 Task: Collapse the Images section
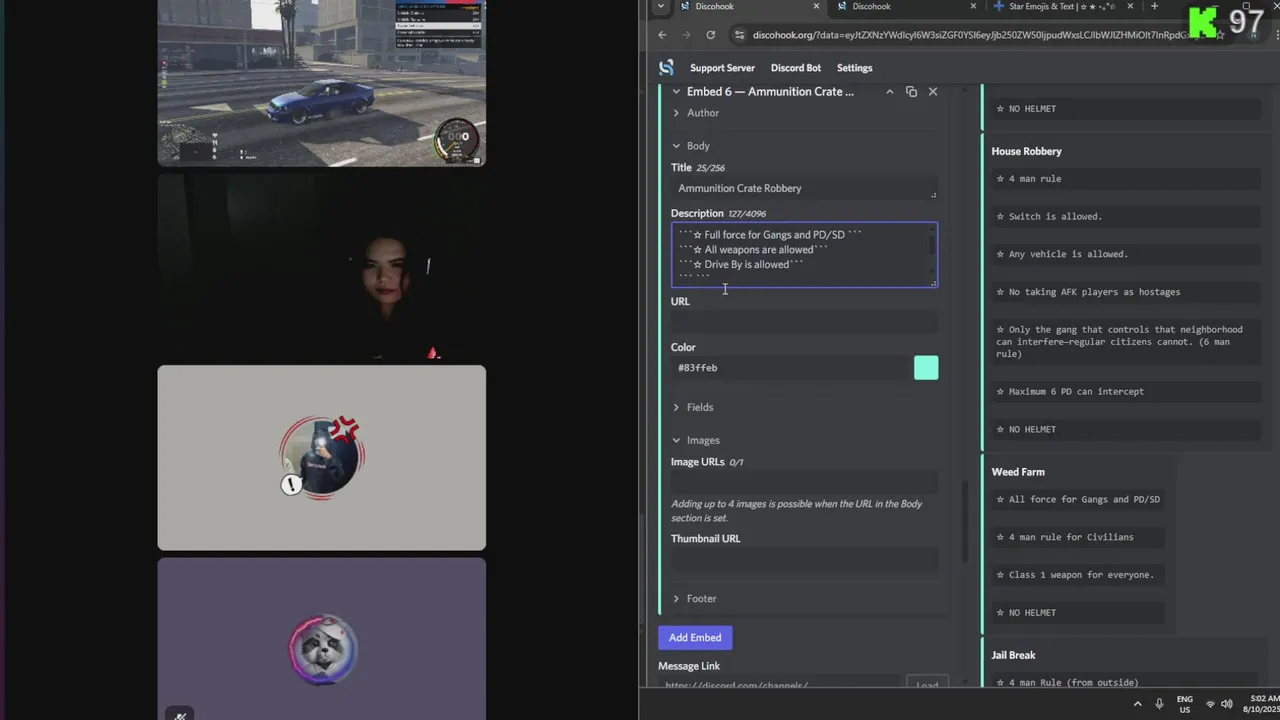(696, 440)
